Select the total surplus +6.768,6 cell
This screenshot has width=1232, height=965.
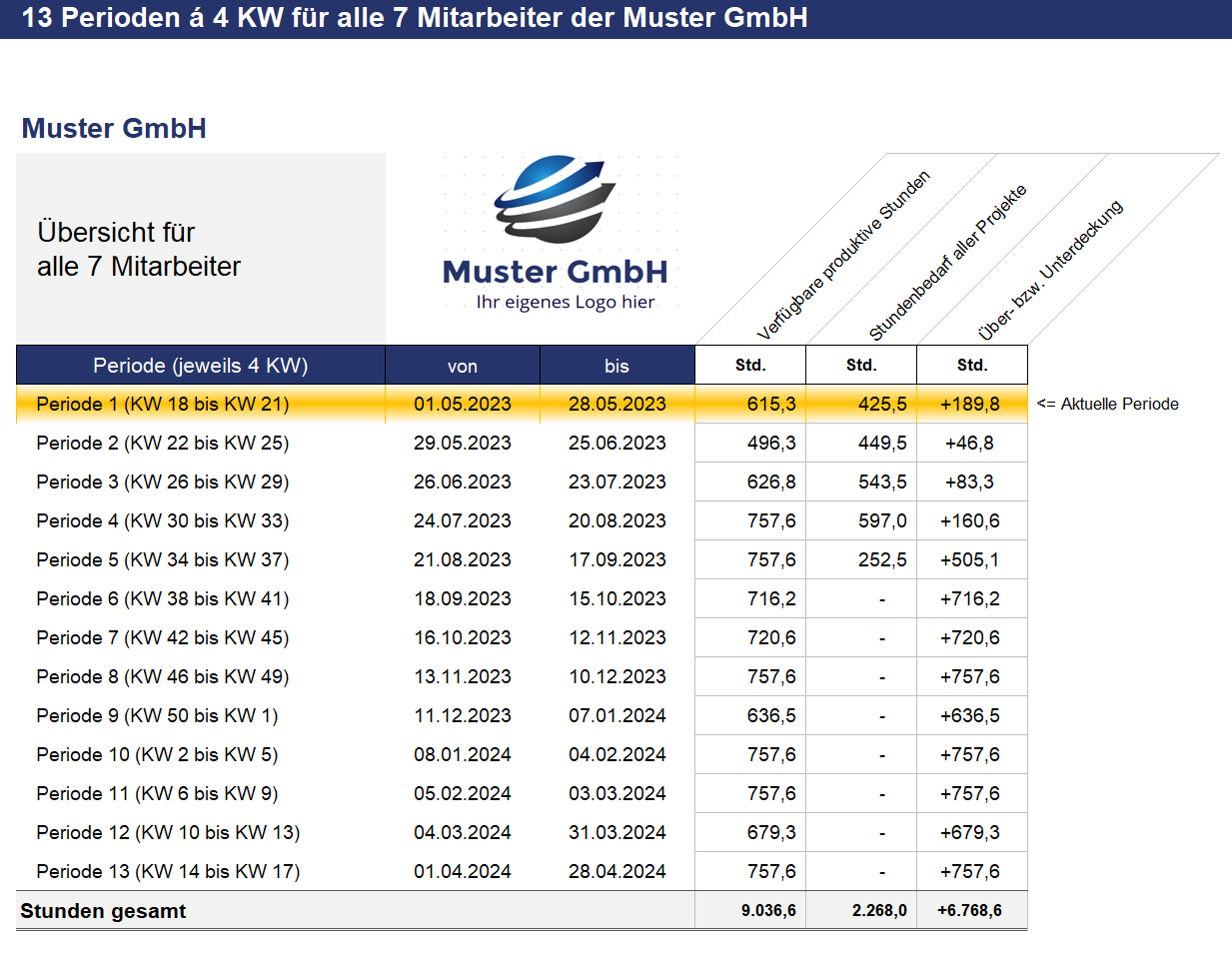(x=971, y=910)
